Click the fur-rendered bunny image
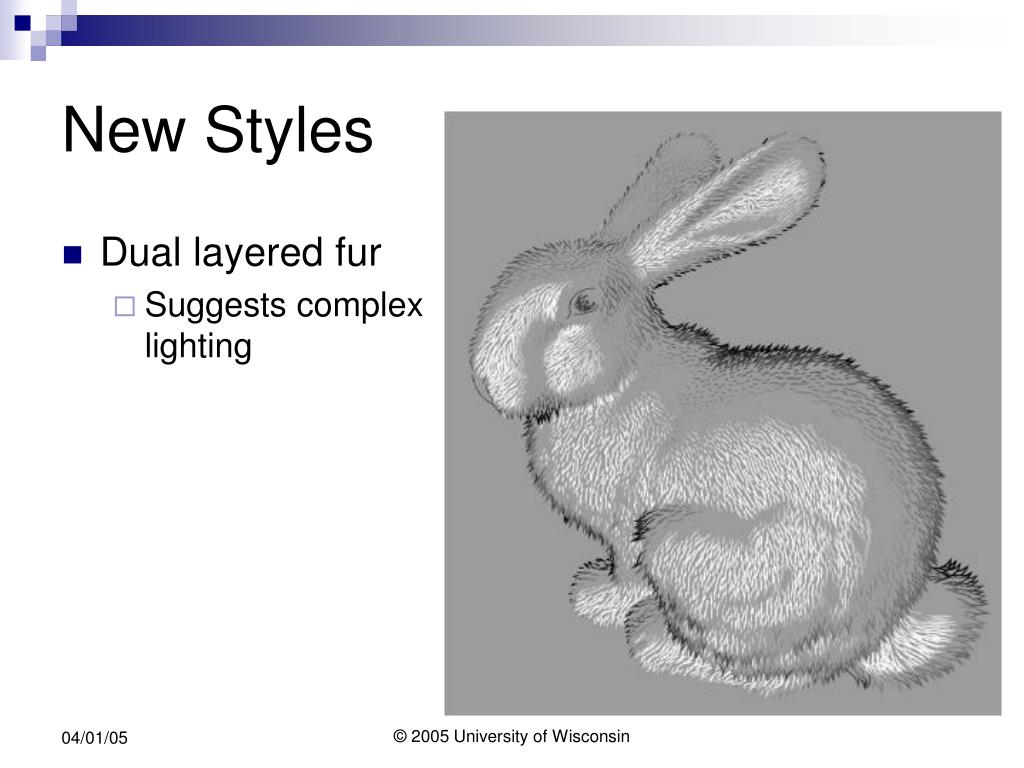The height and width of the screenshot is (768, 1024). (722, 413)
